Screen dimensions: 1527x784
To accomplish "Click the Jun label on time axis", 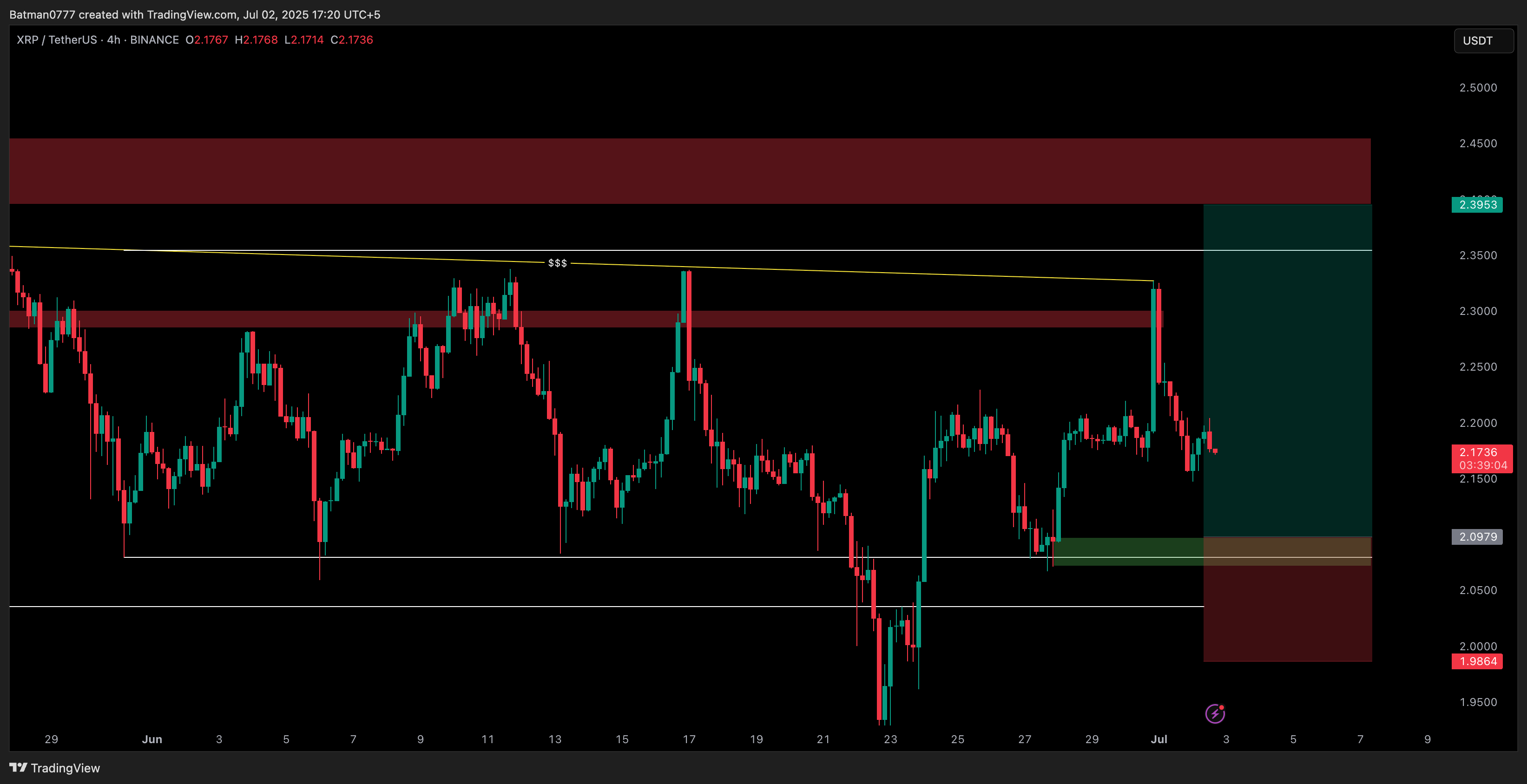I will click(152, 739).
